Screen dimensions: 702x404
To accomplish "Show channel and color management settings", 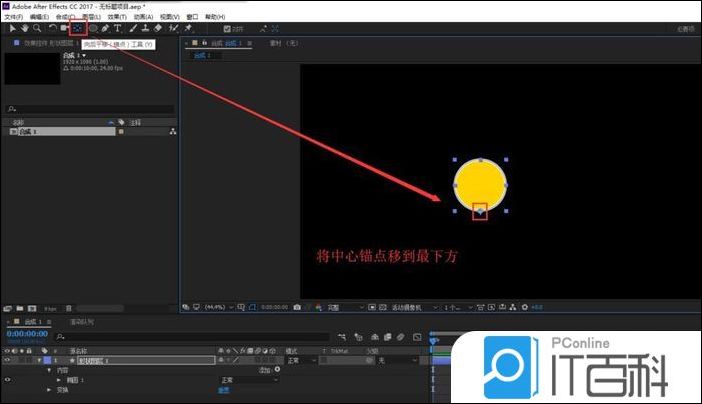I will coord(319,307).
